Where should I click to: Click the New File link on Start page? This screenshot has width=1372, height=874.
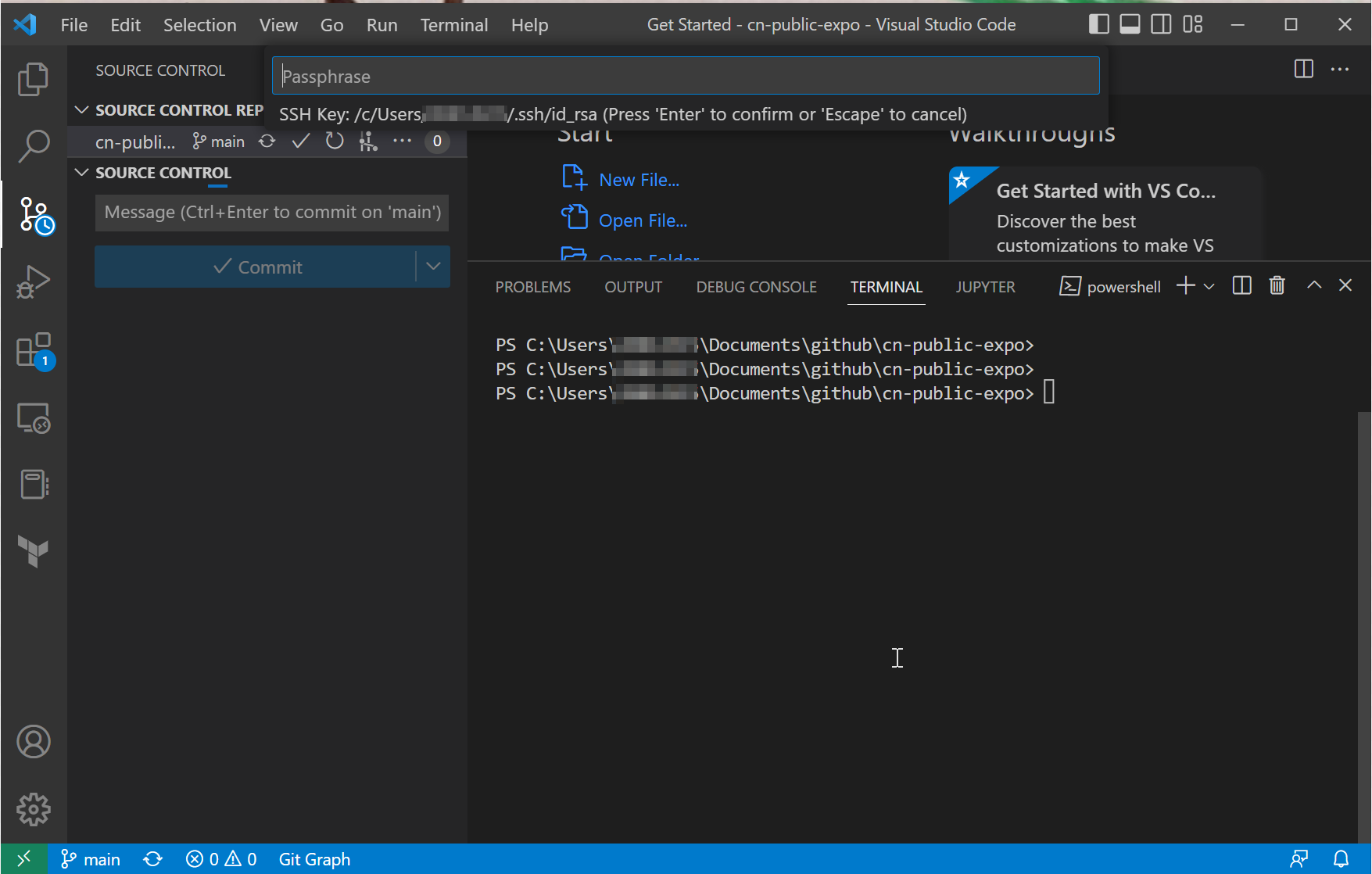tap(638, 179)
